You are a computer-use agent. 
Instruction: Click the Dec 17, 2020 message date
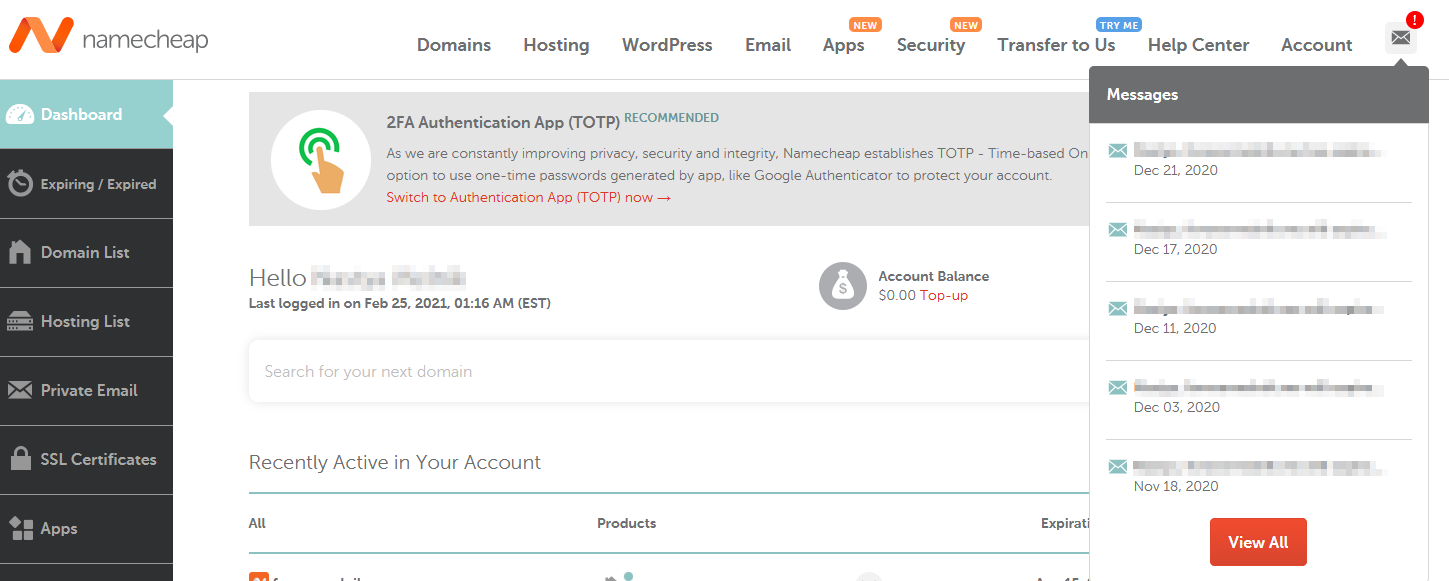[x=1176, y=249]
